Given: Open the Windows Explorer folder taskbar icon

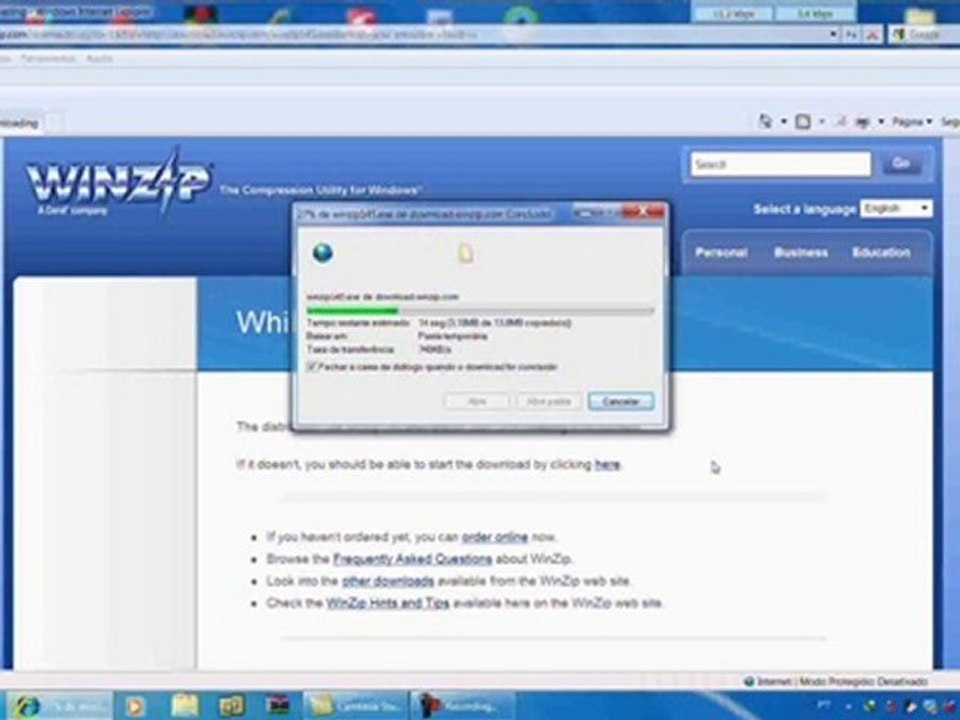Looking at the screenshot, I should click(x=184, y=706).
